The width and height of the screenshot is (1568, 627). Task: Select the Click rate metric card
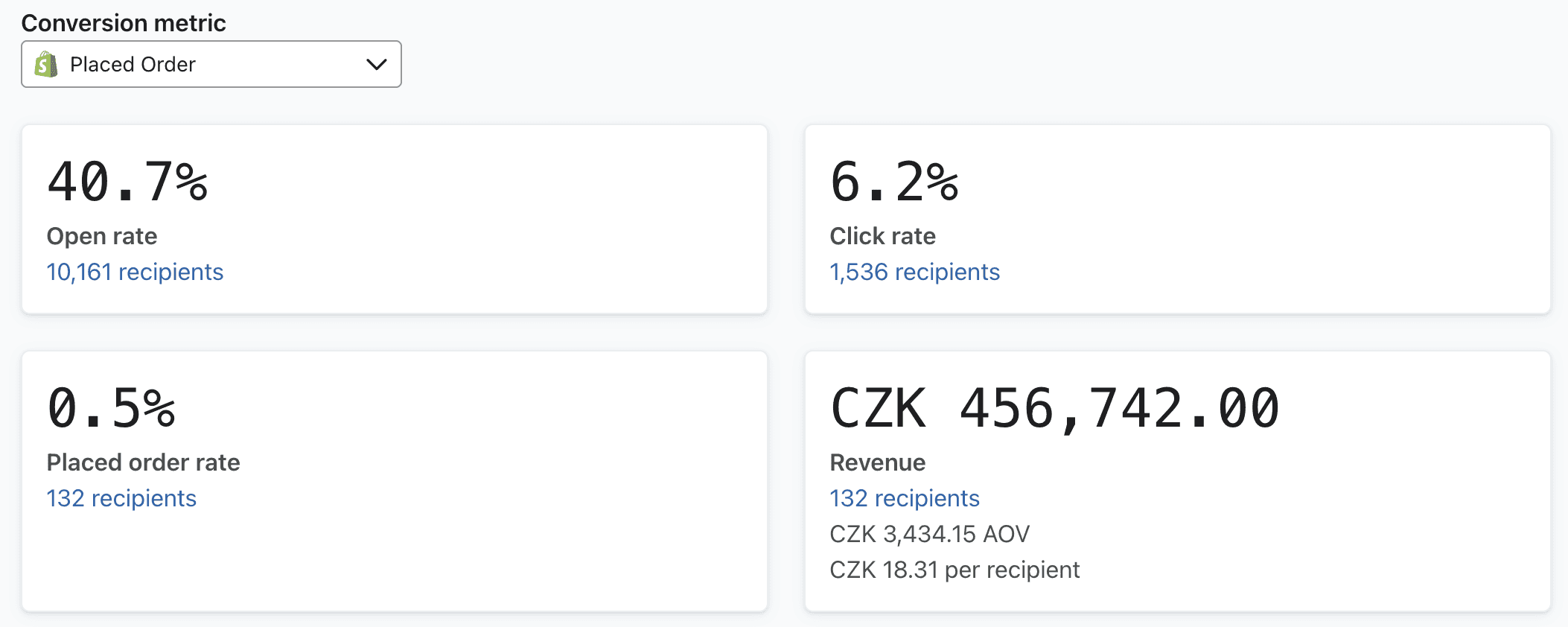click(x=1178, y=219)
